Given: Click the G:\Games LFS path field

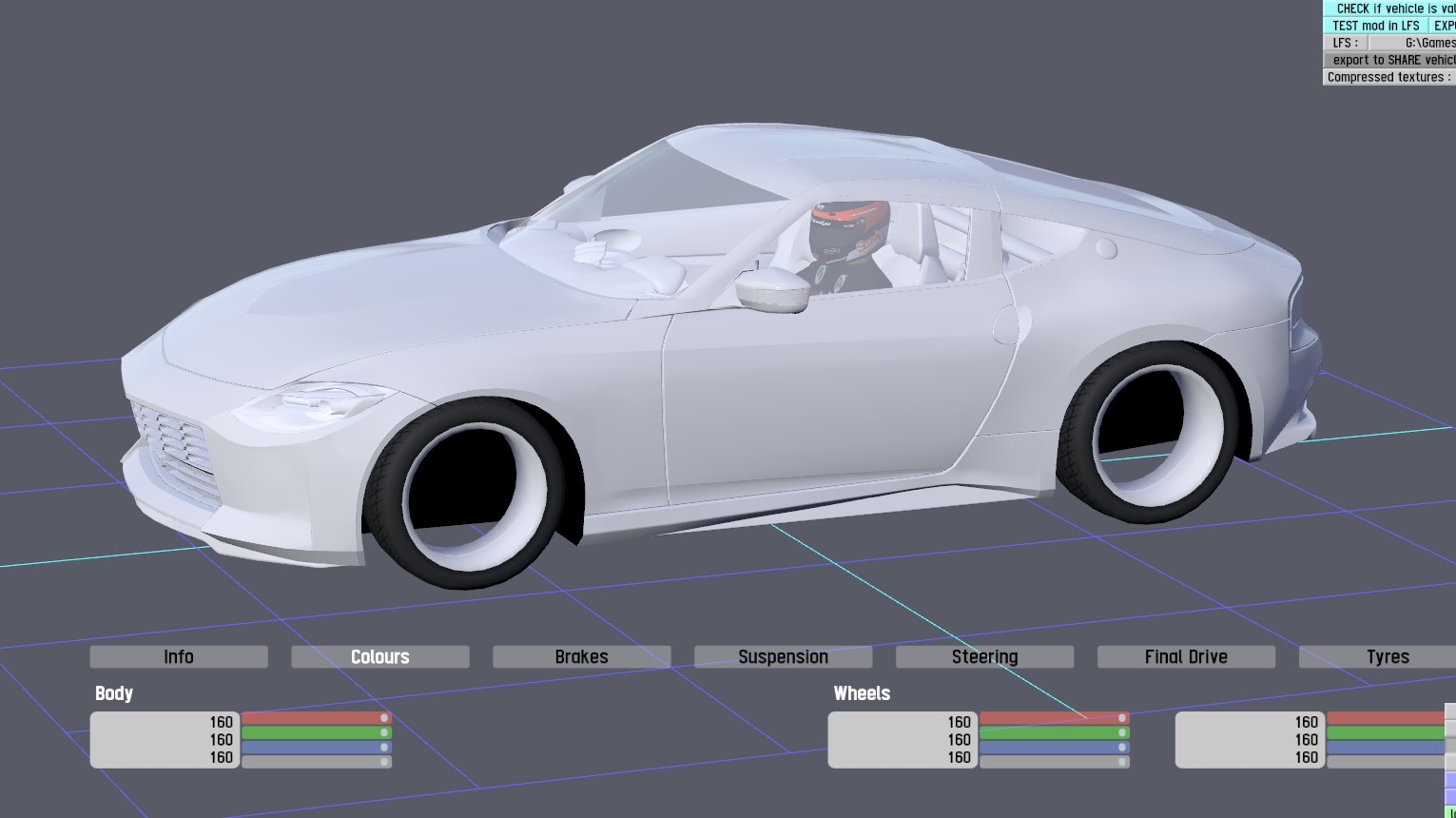Looking at the screenshot, I should click(1413, 43).
